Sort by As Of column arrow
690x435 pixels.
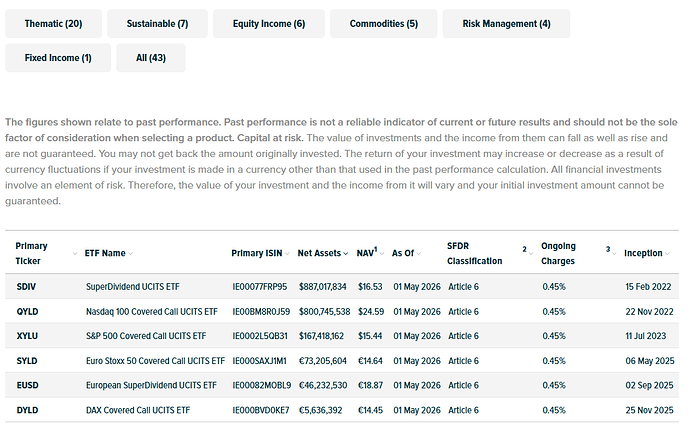point(418,254)
